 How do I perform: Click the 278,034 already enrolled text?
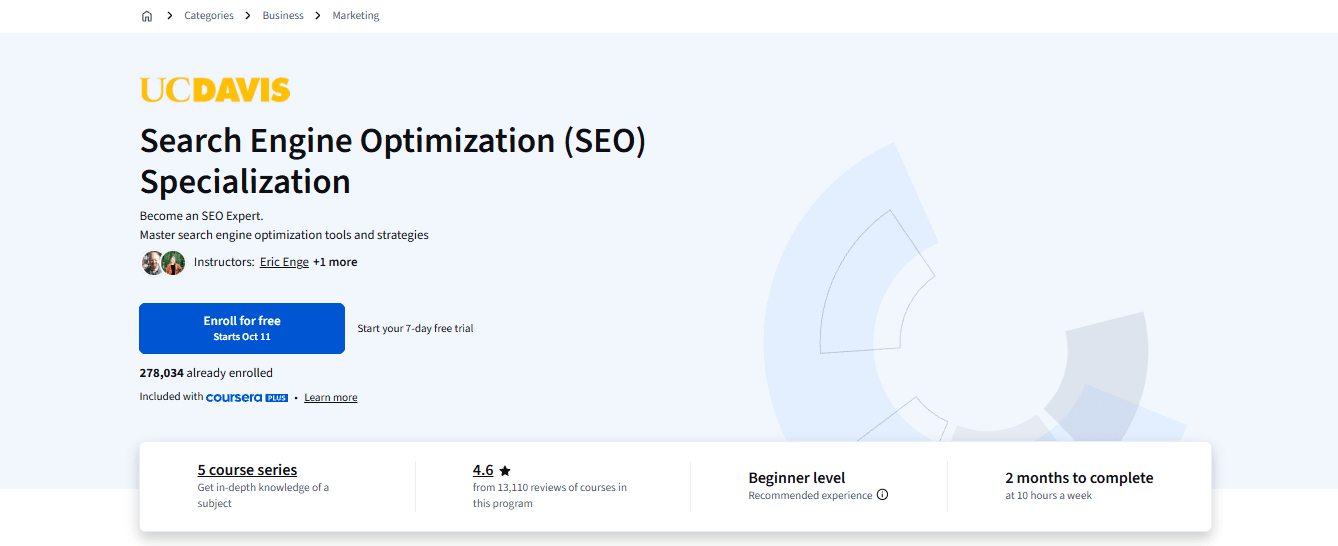click(x=206, y=373)
